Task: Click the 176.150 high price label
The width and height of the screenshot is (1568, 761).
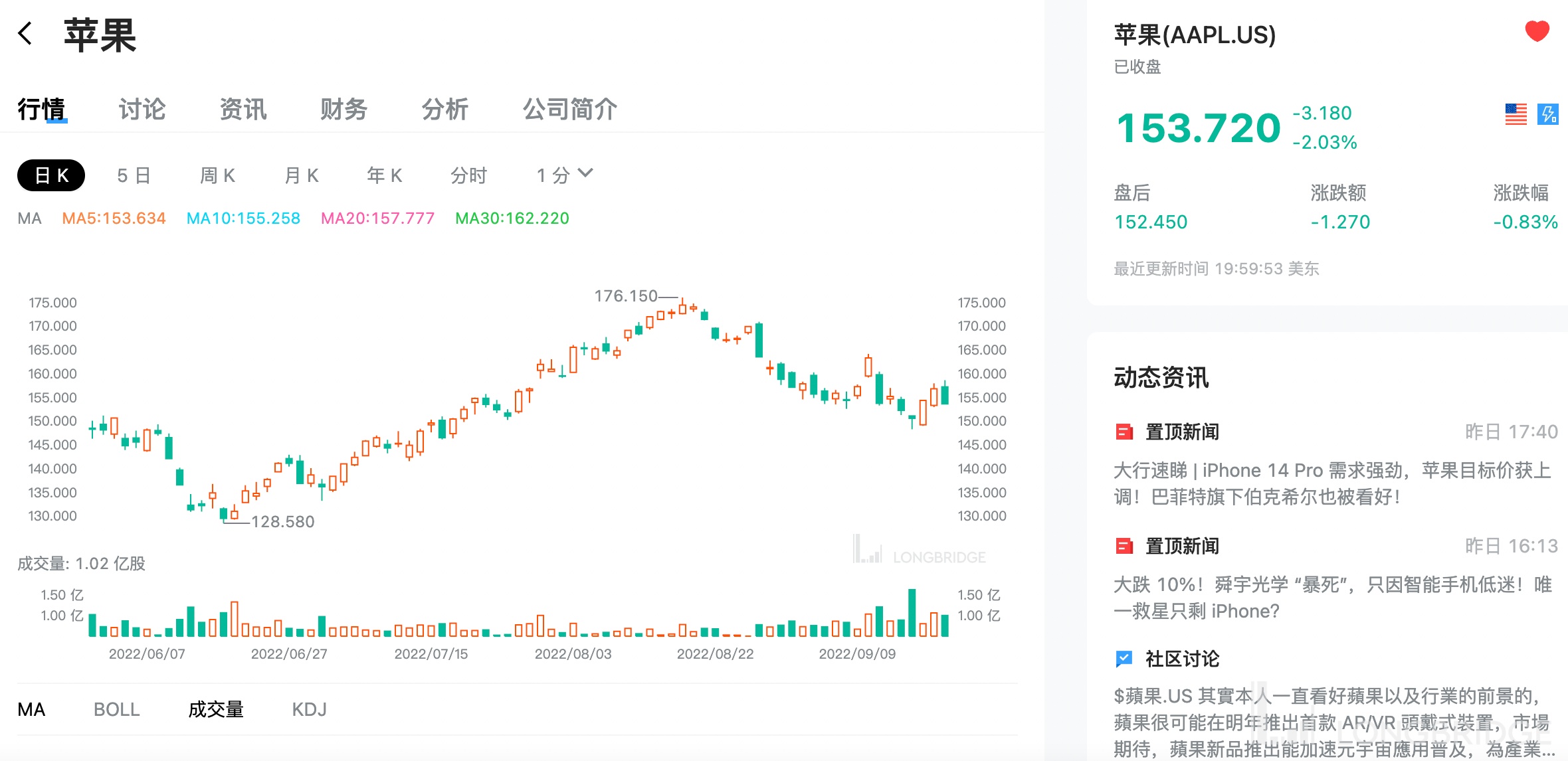Action: pyautogui.click(x=626, y=296)
